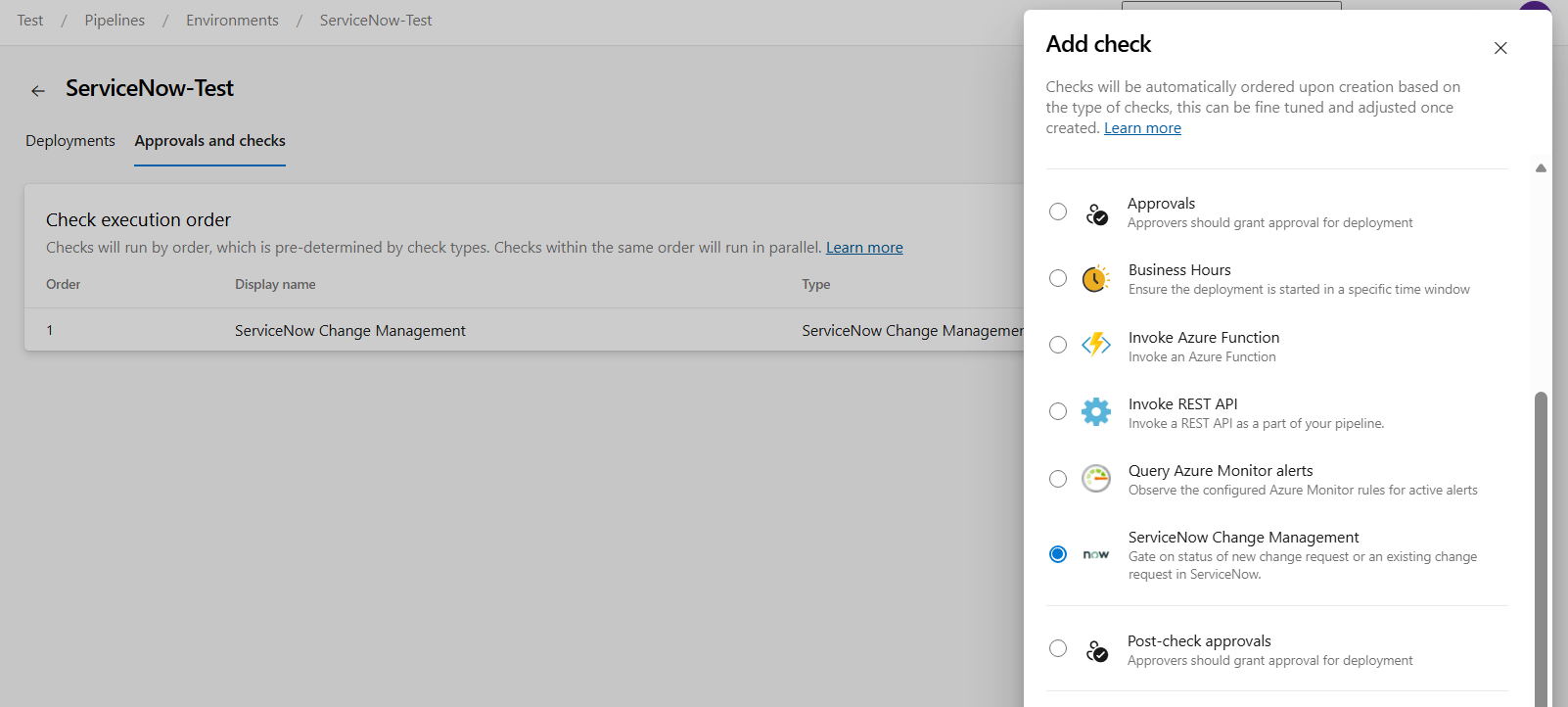Click the Type column header

click(x=816, y=284)
